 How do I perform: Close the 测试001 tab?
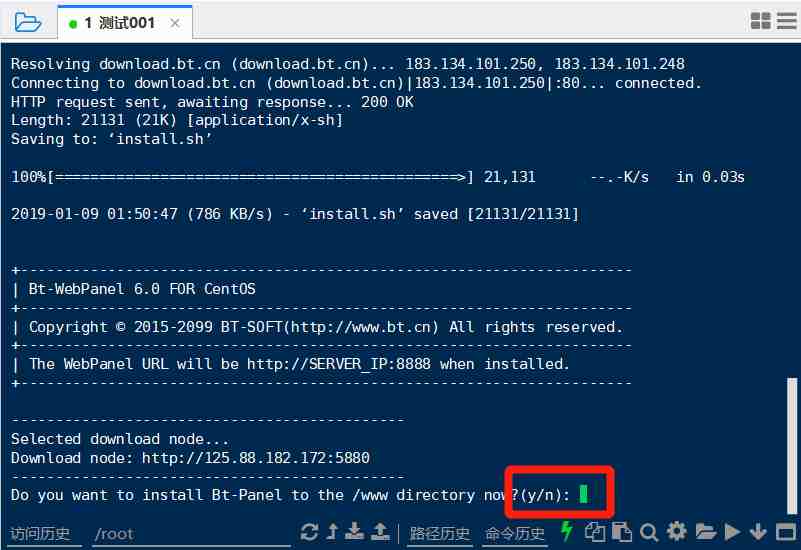[x=175, y=23]
